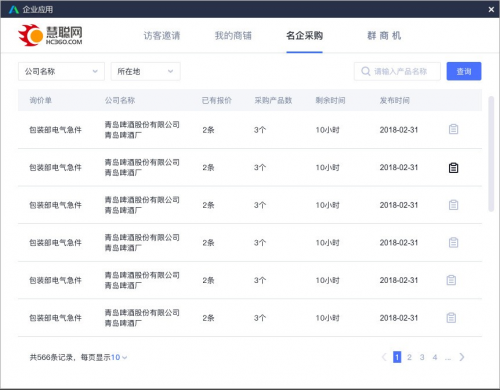
Task: Open clipboard icon in last inquiry row
Action: point(451,318)
